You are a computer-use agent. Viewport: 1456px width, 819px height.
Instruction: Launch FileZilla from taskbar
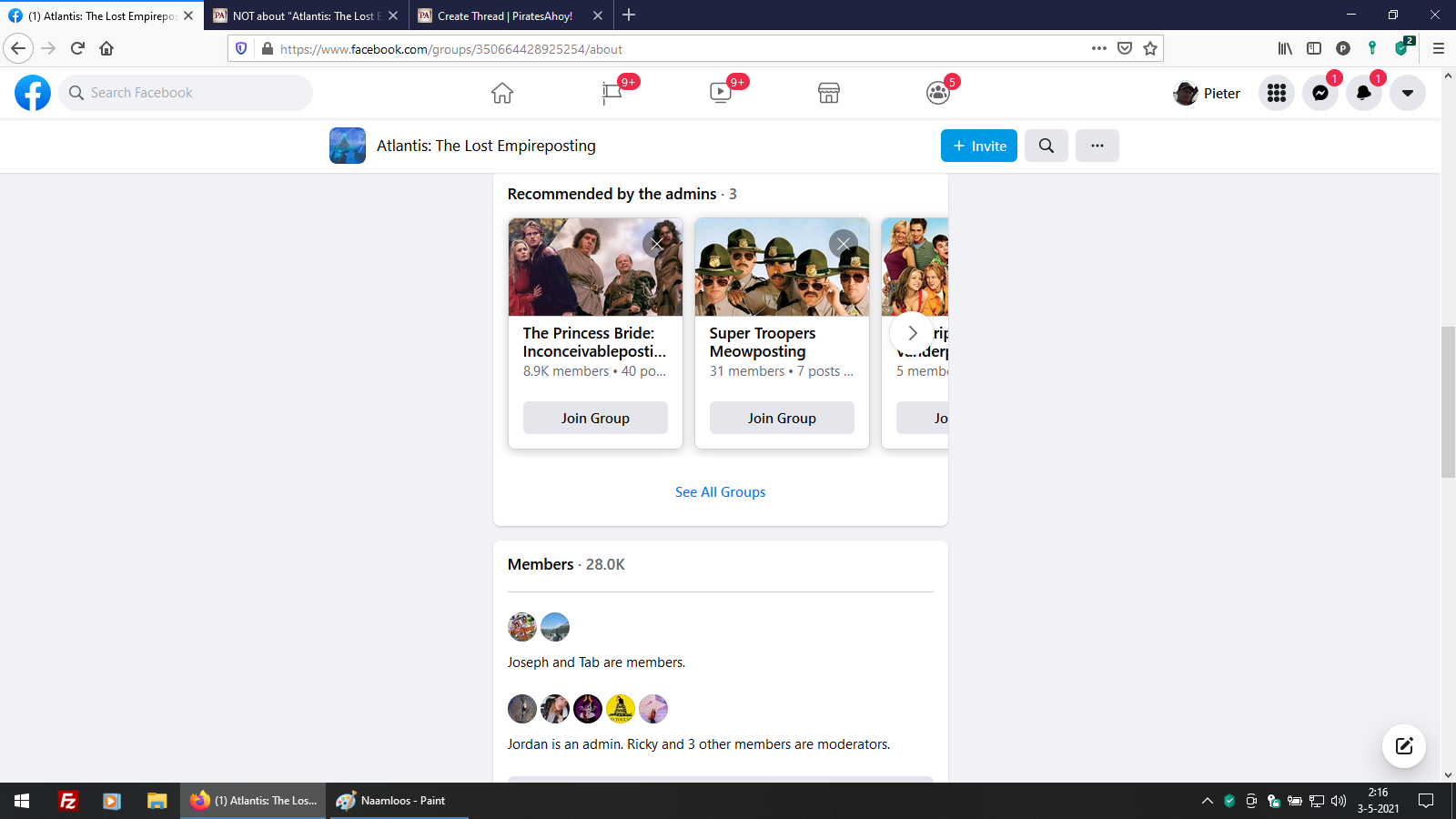pos(67,801)
